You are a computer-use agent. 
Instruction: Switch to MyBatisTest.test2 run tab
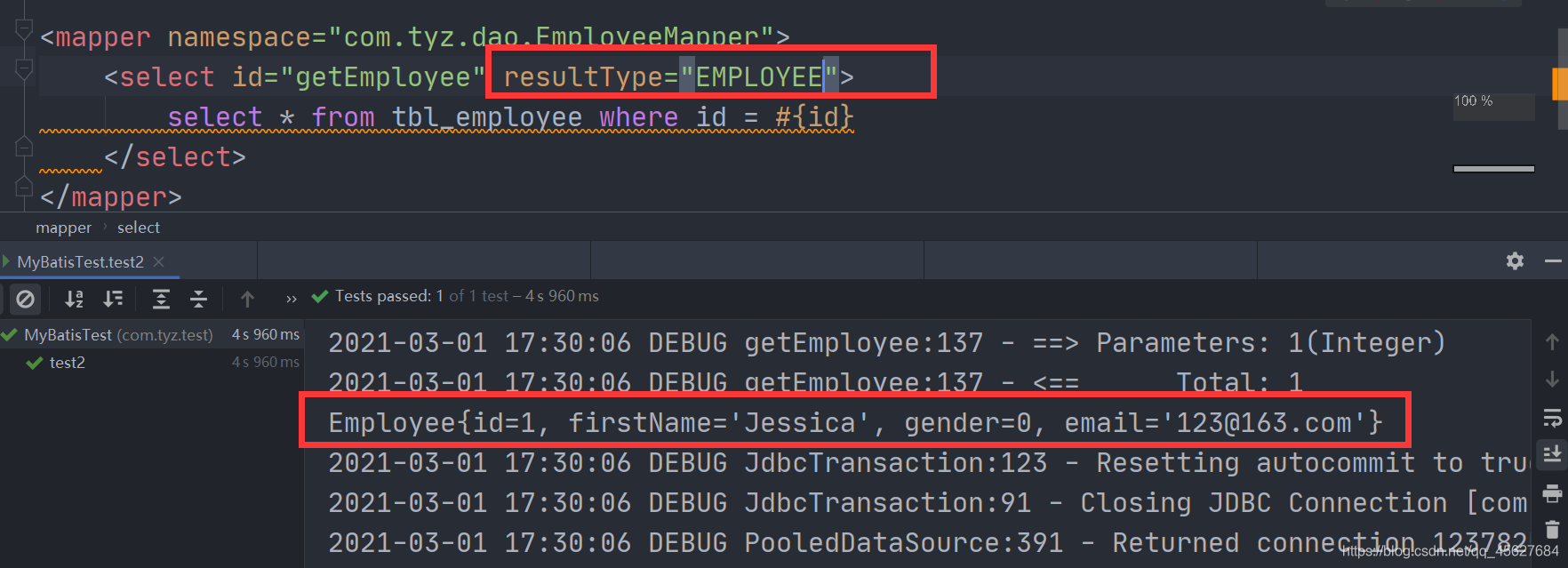pos(80,262)
